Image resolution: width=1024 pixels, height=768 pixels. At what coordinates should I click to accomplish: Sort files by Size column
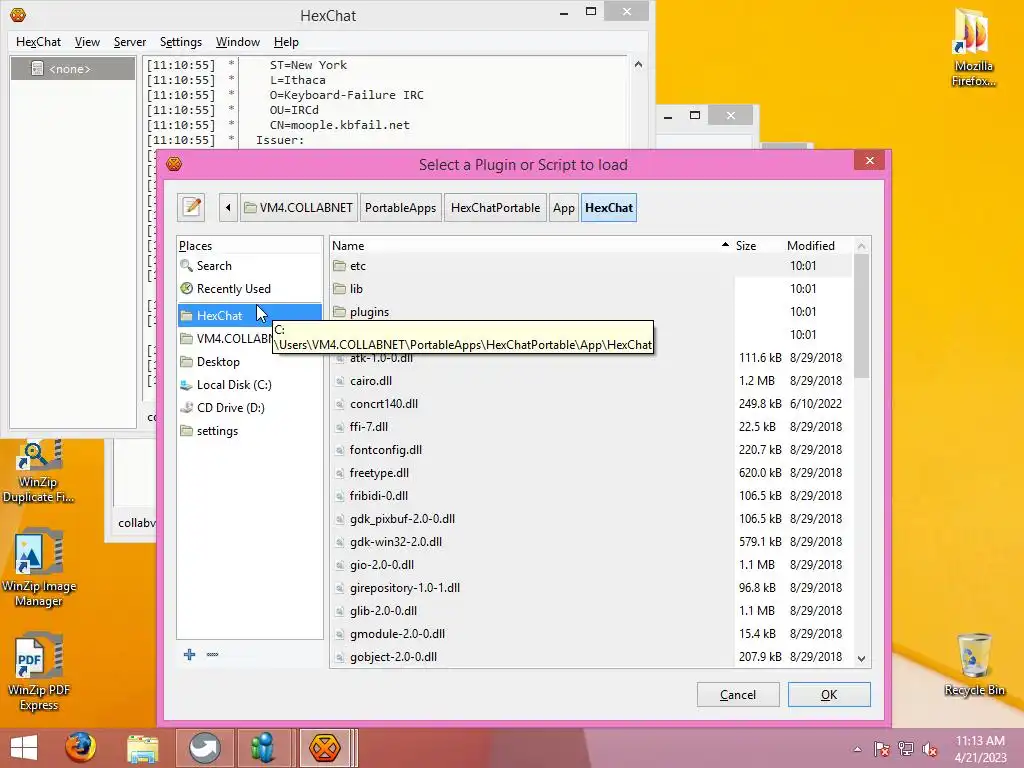point(758,246)
